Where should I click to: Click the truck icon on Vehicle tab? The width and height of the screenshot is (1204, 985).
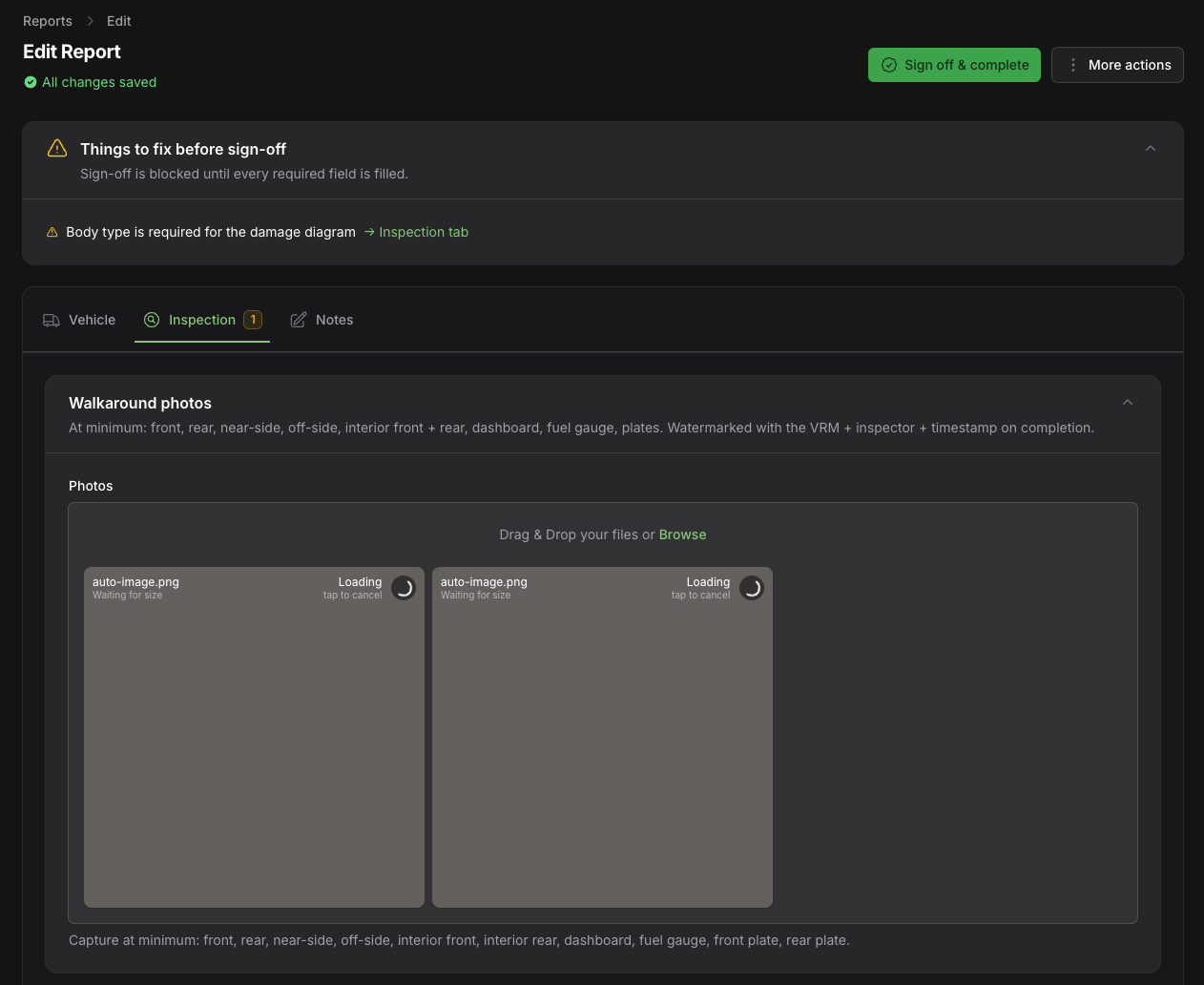click(x=52, y=321)
